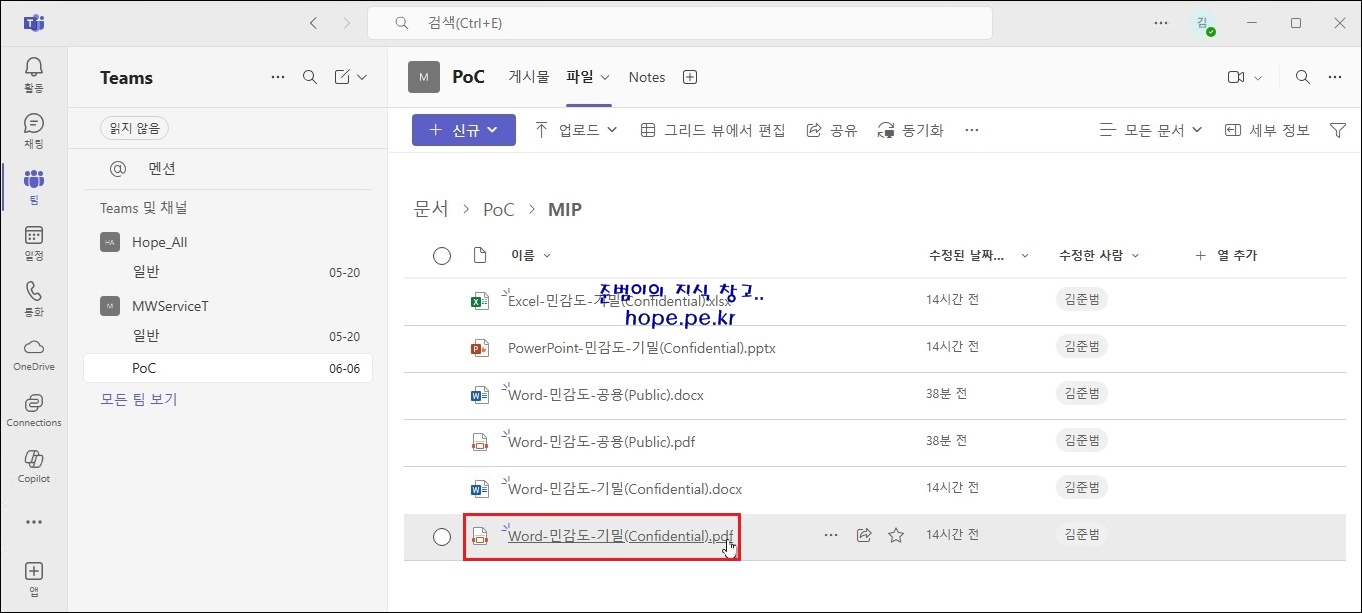Show more apps ellipsis in left rail
Viewport: 1362px width, 613px height.
coord(34,522)
